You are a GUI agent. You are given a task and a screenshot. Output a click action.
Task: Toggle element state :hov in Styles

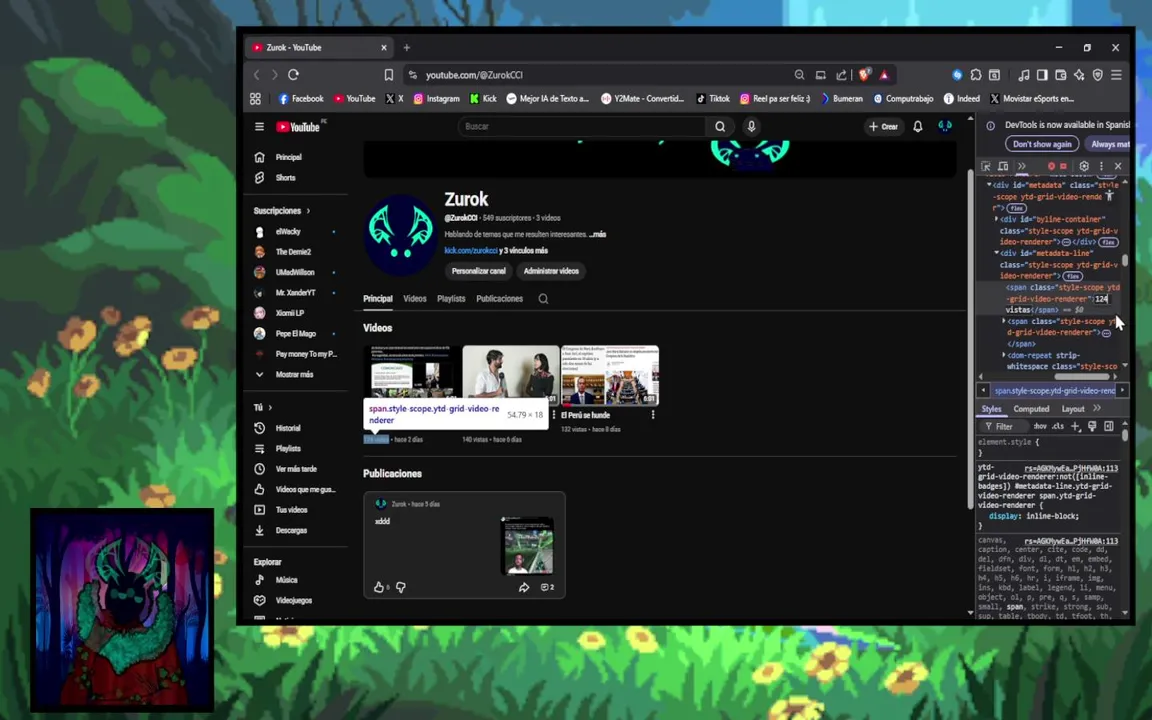click(1040, 426)
